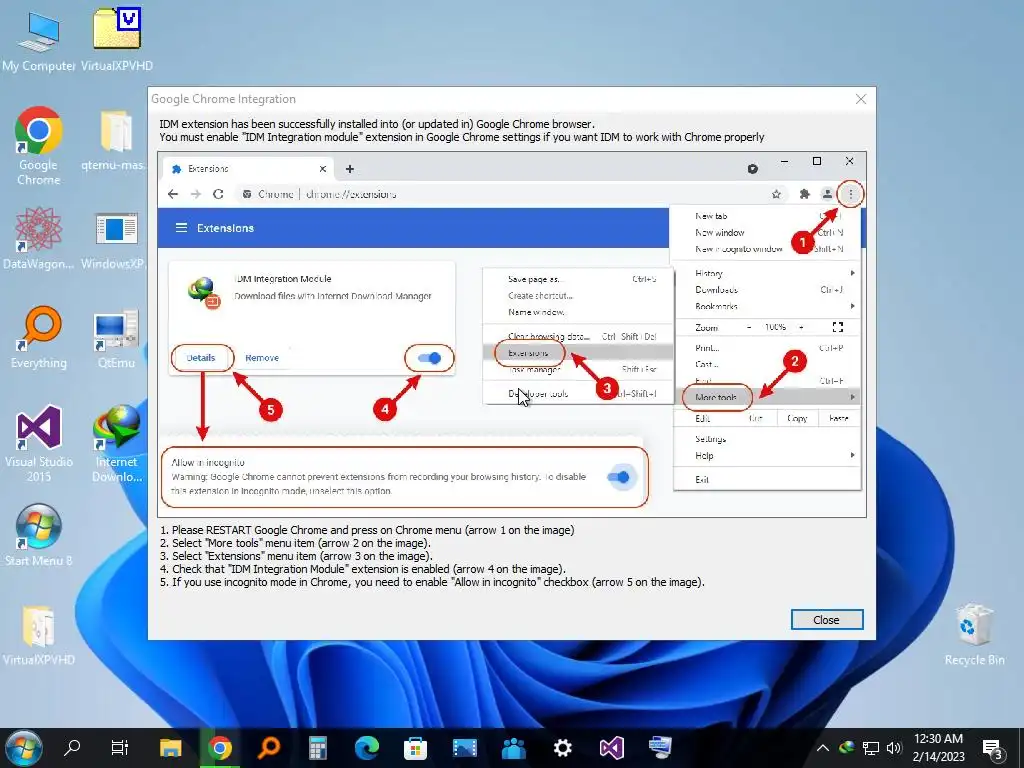This screenshot has width=1024, height=768.
Task: Select the DataWagon desktop shortcut
Action: pos(38,238)
